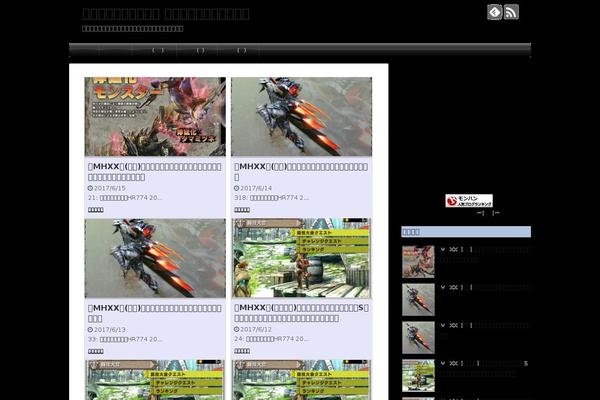Open the thumbnail of the 2017/6/13 article
The image size is (600, 400).
pyautogui.click(x=155, y=258)
